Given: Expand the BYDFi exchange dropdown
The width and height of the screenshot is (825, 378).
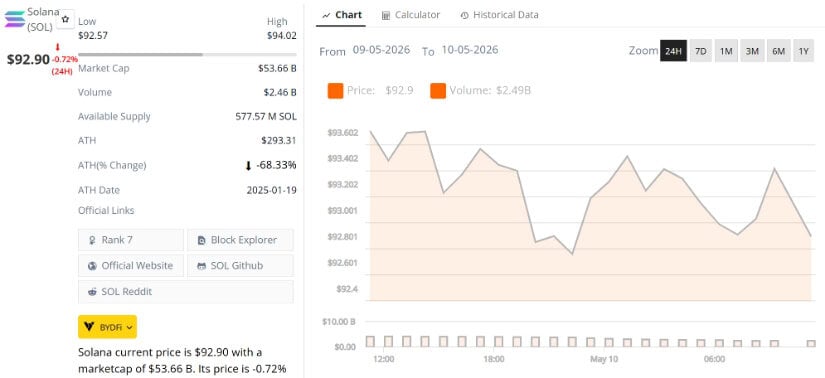Looking at the screenshot, I should tap(107, 327).
